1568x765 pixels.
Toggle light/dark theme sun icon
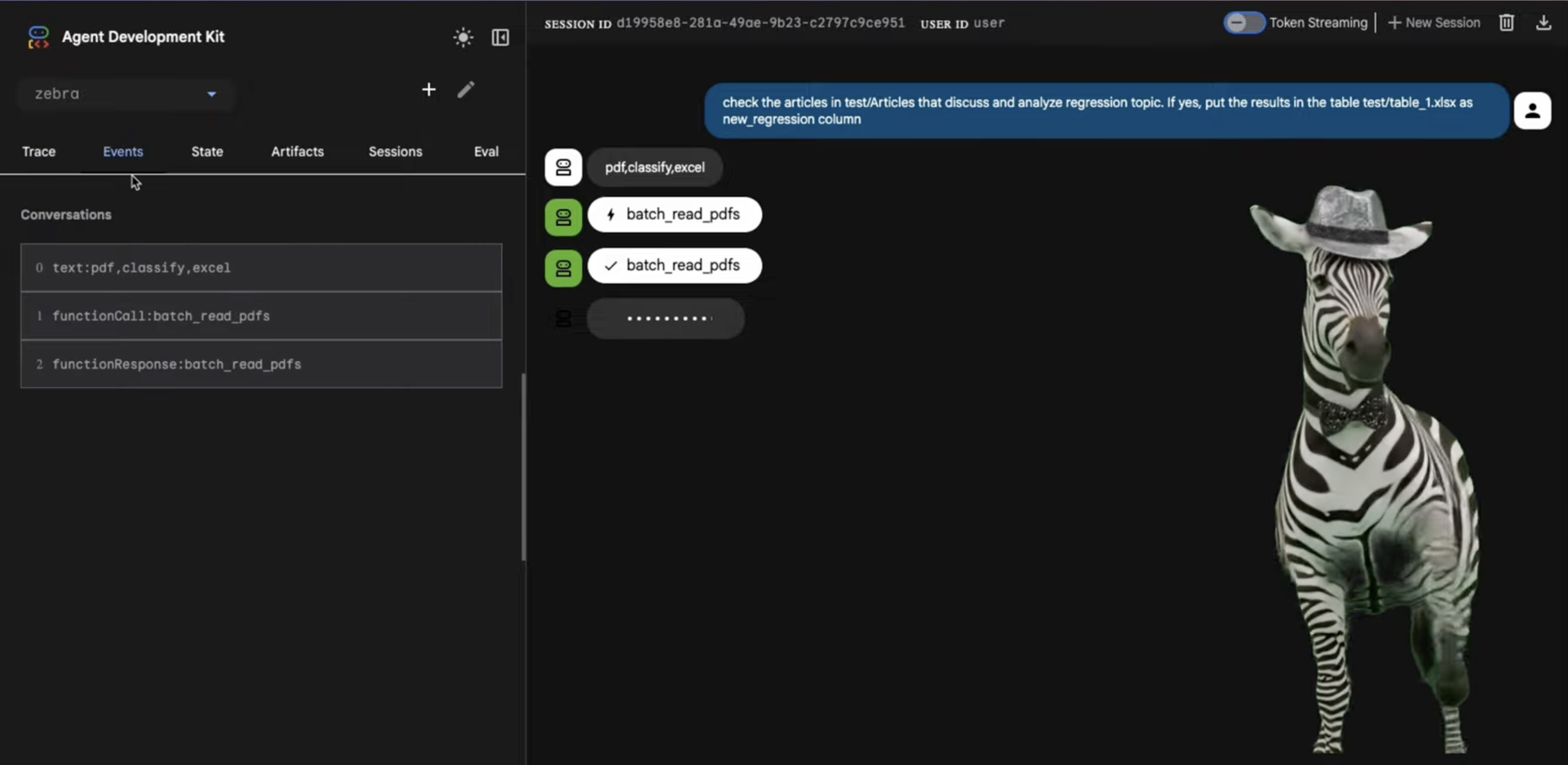point(463,38)
